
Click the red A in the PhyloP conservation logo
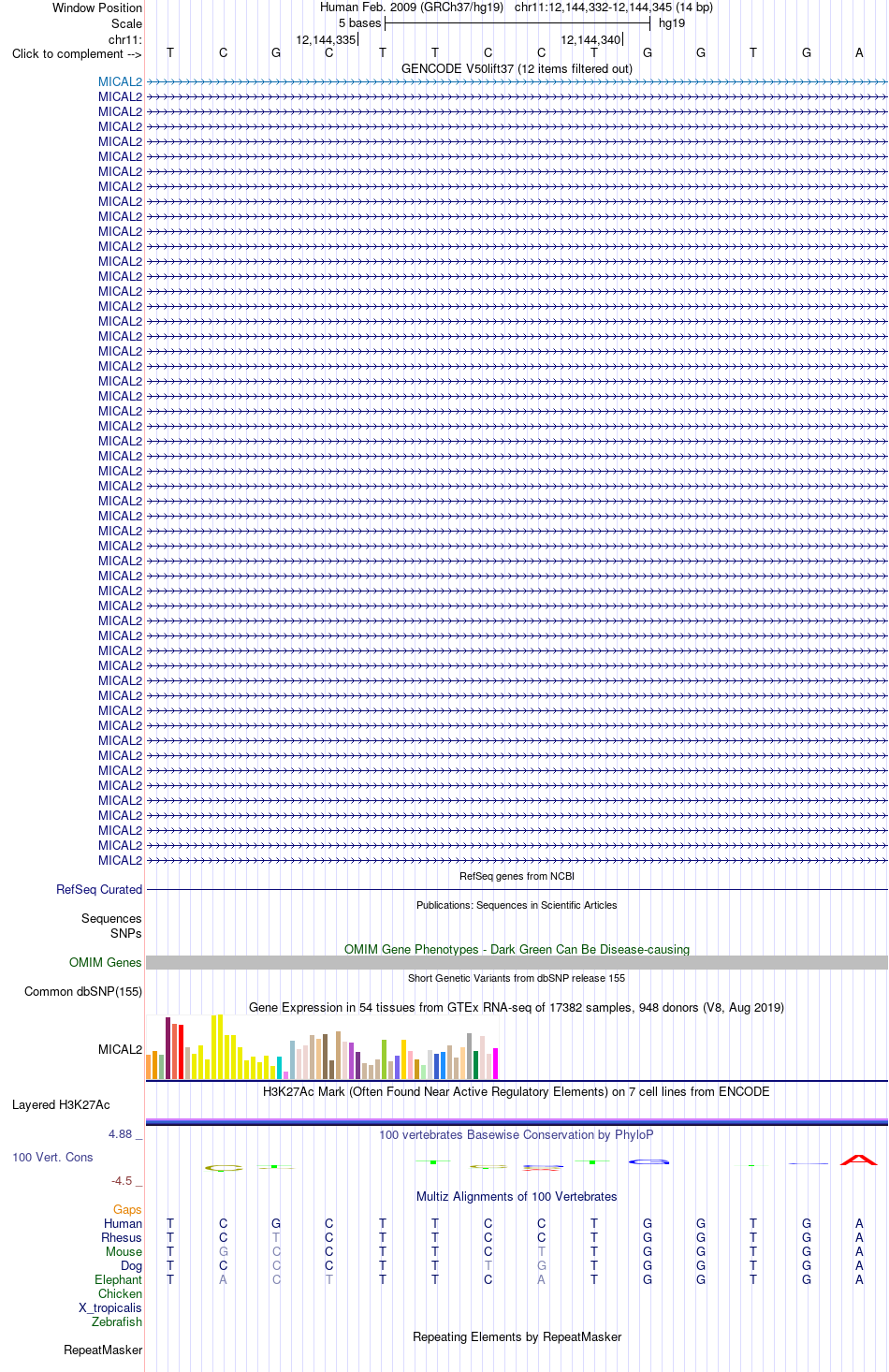click(x=859, y=1160)
